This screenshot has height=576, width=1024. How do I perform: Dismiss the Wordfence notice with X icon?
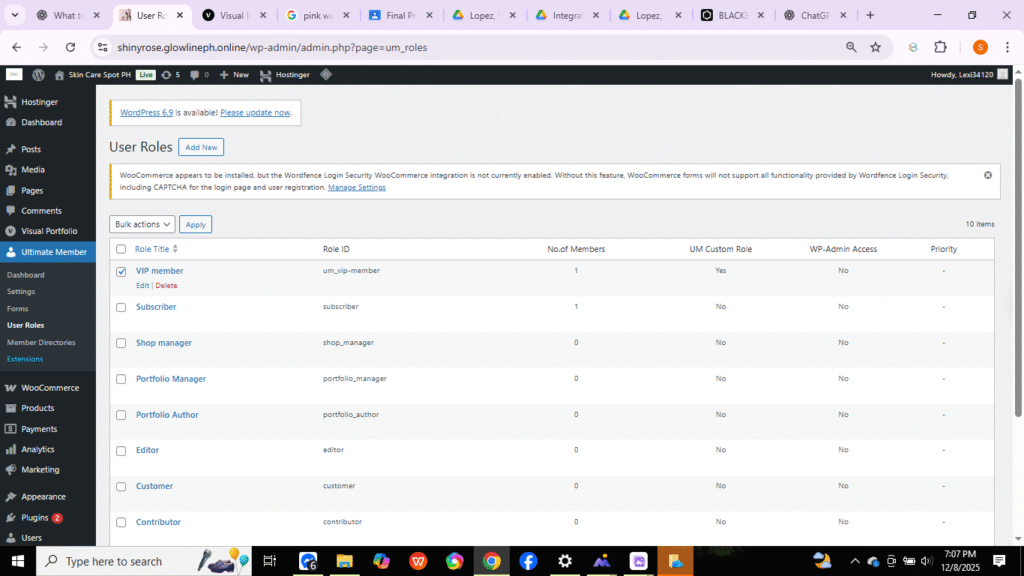(x=987, y=175)
